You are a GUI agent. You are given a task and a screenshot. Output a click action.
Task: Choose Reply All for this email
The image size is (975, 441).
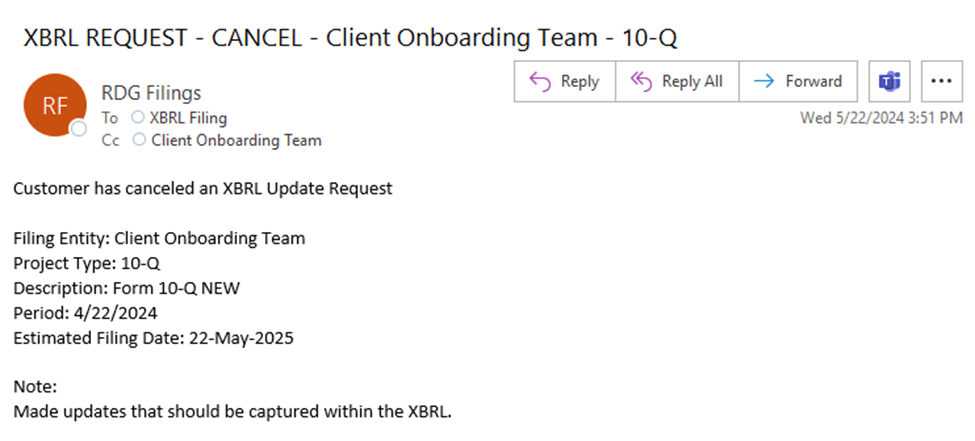click(x=677, y=82)
